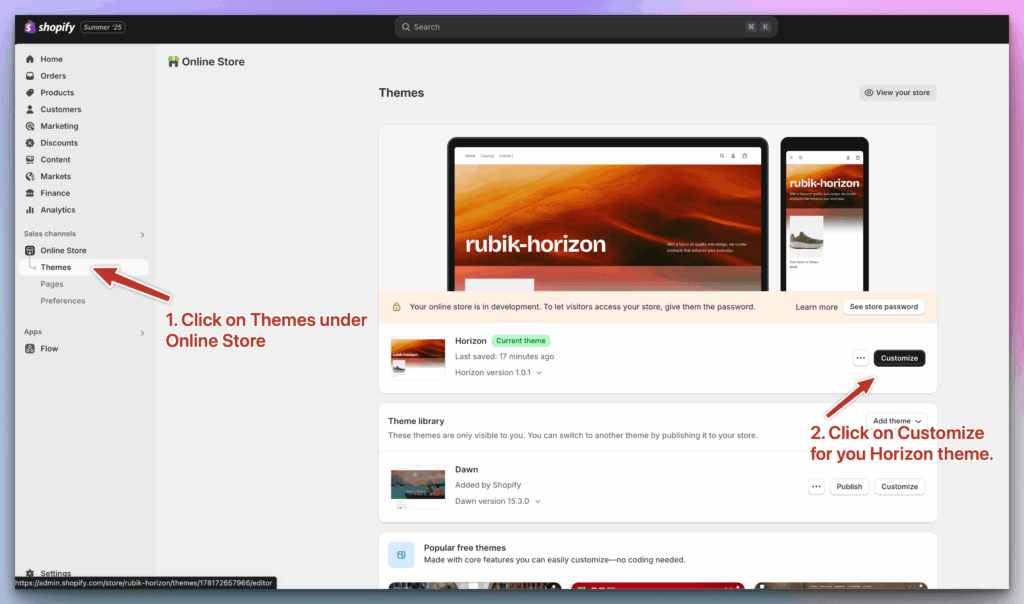Click the Finance bank icon
Screen dimensions: 1024x604
tap(30, 193)
